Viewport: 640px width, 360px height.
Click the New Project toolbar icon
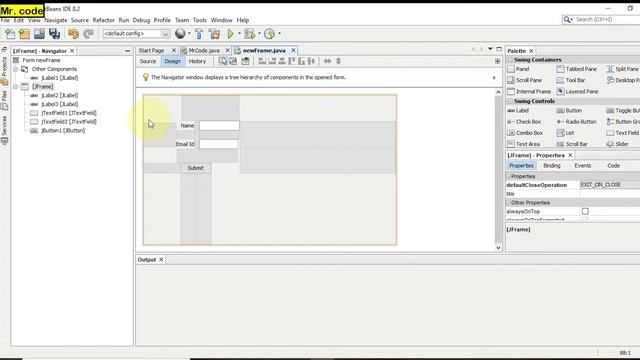(24, 34)
